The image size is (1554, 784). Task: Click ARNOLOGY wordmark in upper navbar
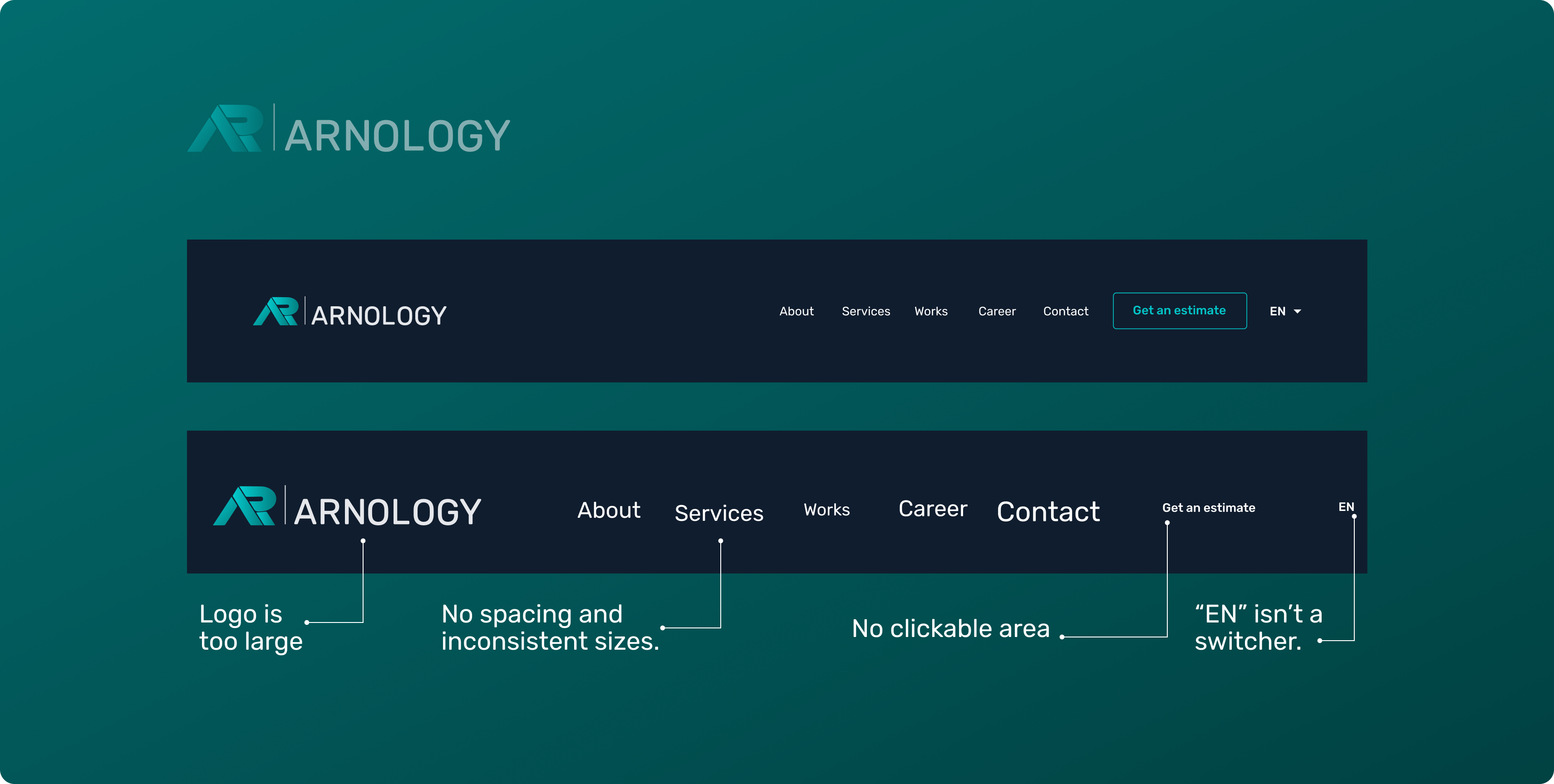pyautogui.click(x=379, y=316)
